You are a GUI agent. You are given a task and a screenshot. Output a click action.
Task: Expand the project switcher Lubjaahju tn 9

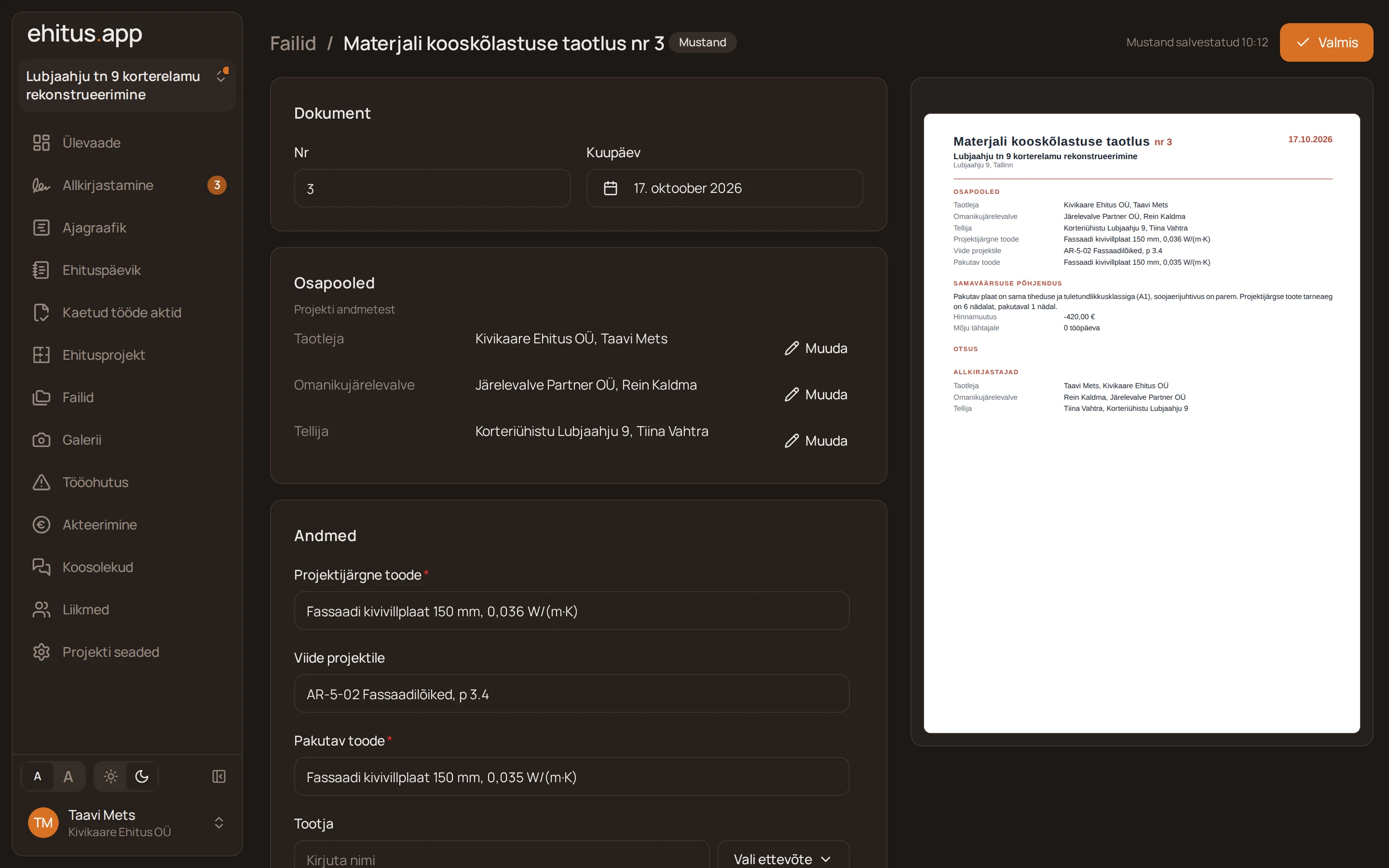coord(127,85)
